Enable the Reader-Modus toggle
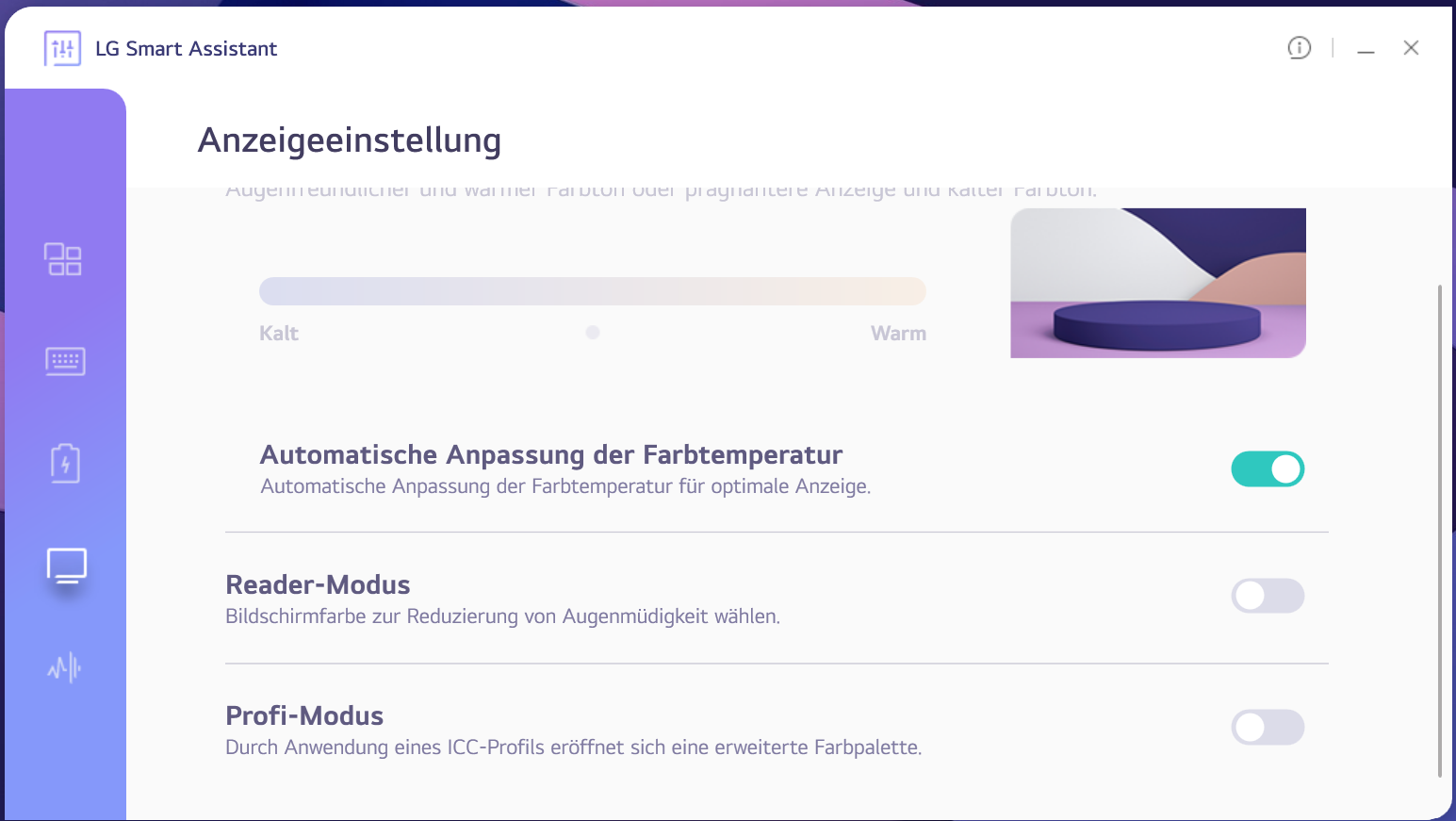Viewport: 1456px width, 821px height. pyautogui.click(x=1268, y=596)
